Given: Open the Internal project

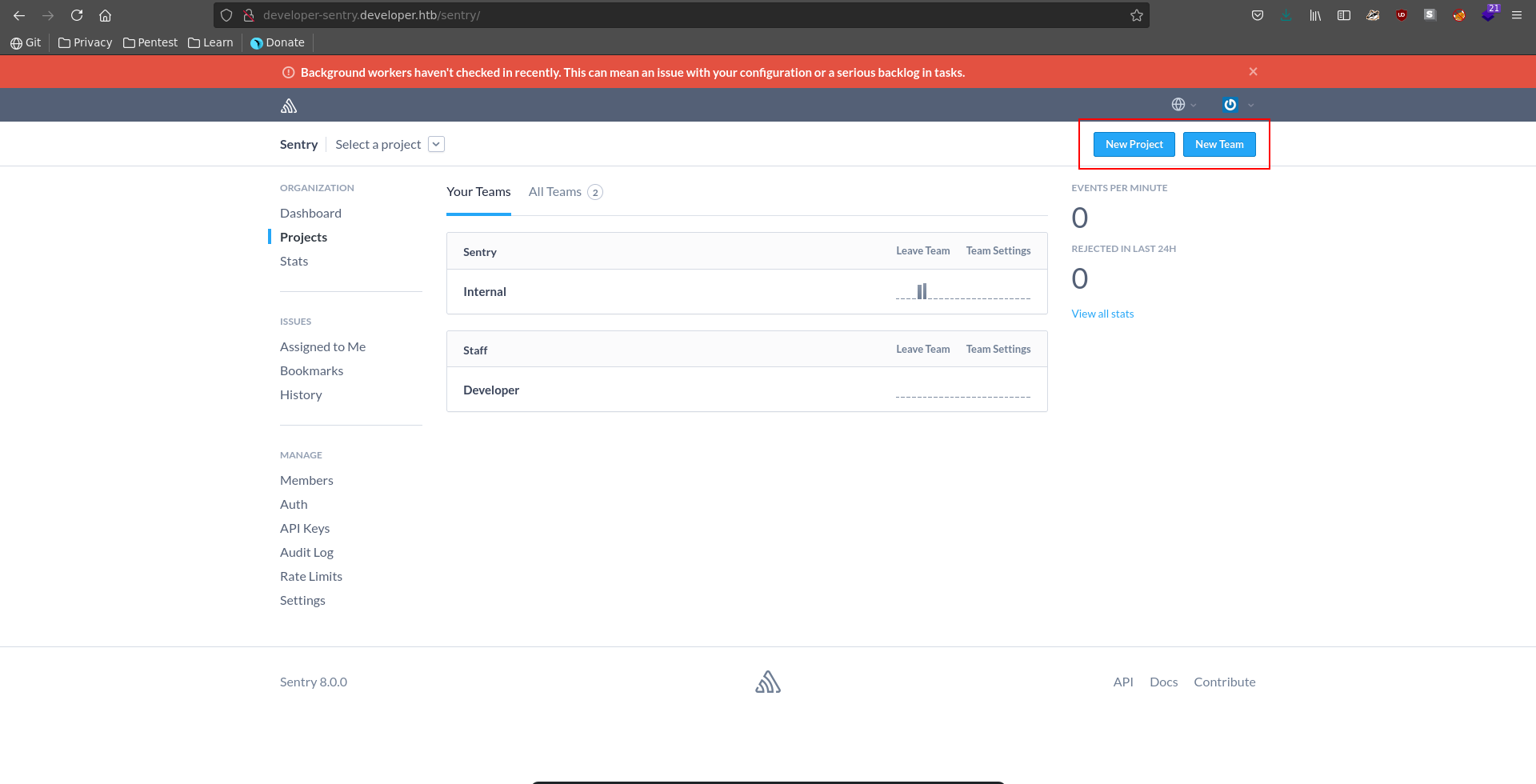Looking at the screenshot, I should (485, 292).
